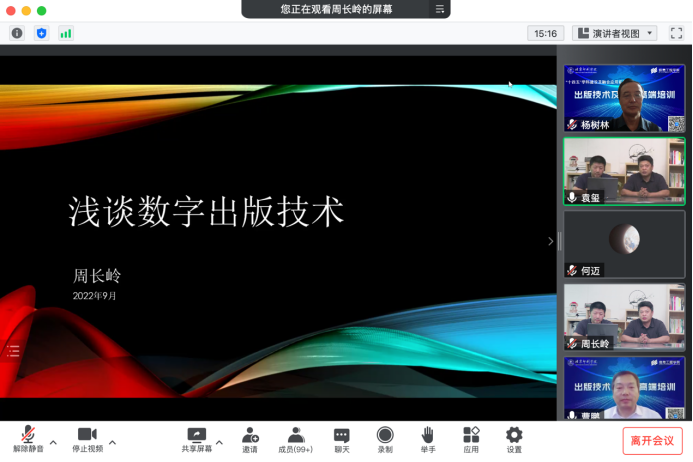Unmute microphone with 解除静音

[28, 439]
